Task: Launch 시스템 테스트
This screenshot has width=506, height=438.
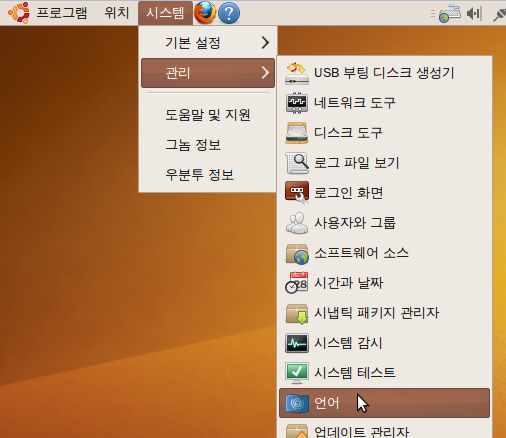Action: point(384,373)
